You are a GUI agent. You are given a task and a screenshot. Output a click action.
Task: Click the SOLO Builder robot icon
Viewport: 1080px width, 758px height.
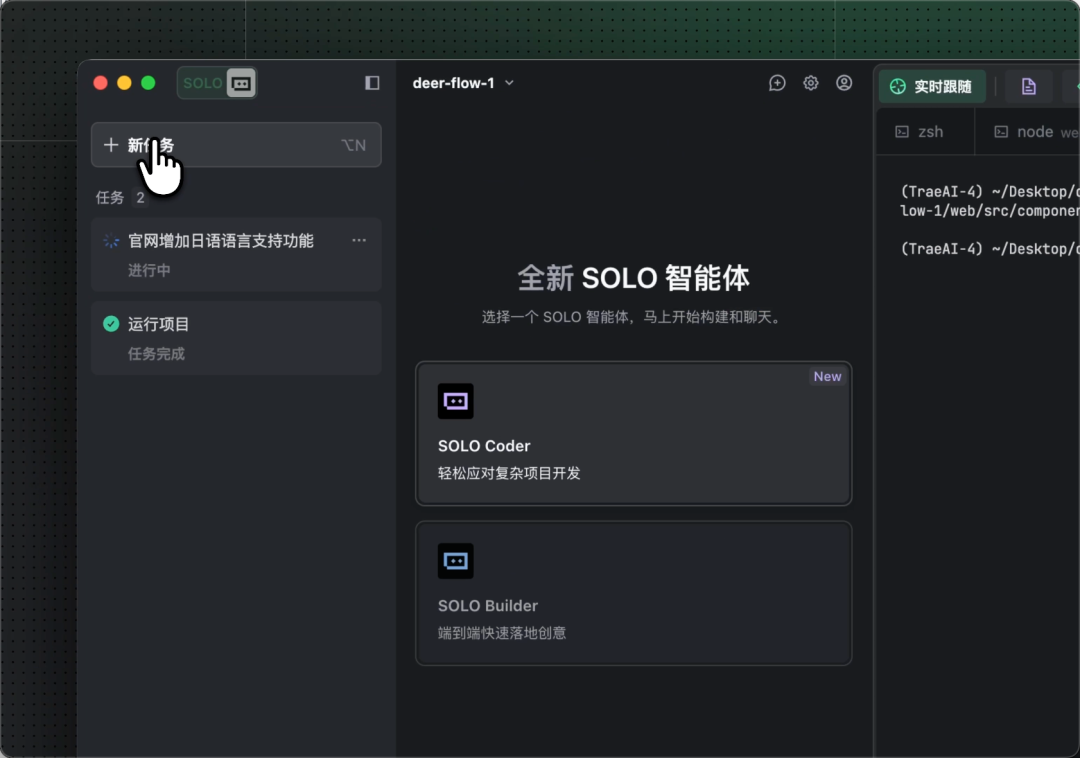click(456, 561)
